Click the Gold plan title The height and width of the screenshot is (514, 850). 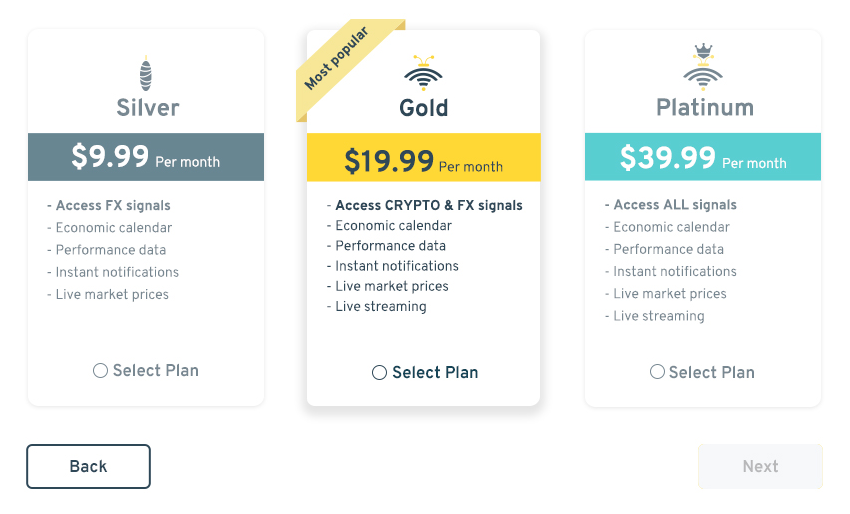[x=424, y=108]
